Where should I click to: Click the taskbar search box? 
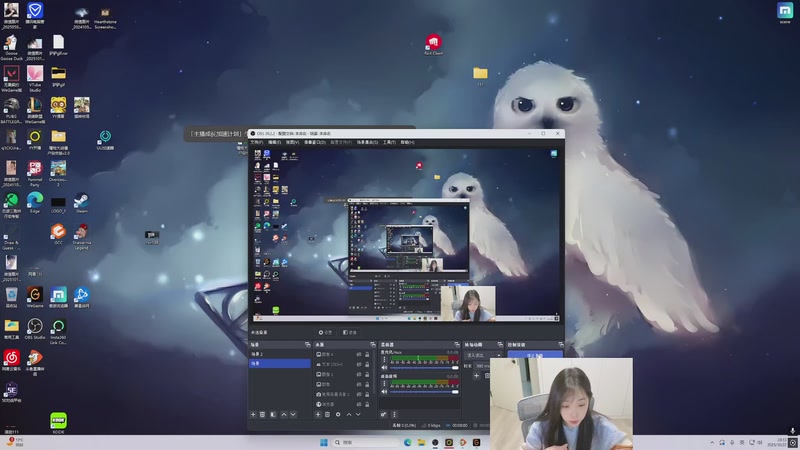coord(365,442)
